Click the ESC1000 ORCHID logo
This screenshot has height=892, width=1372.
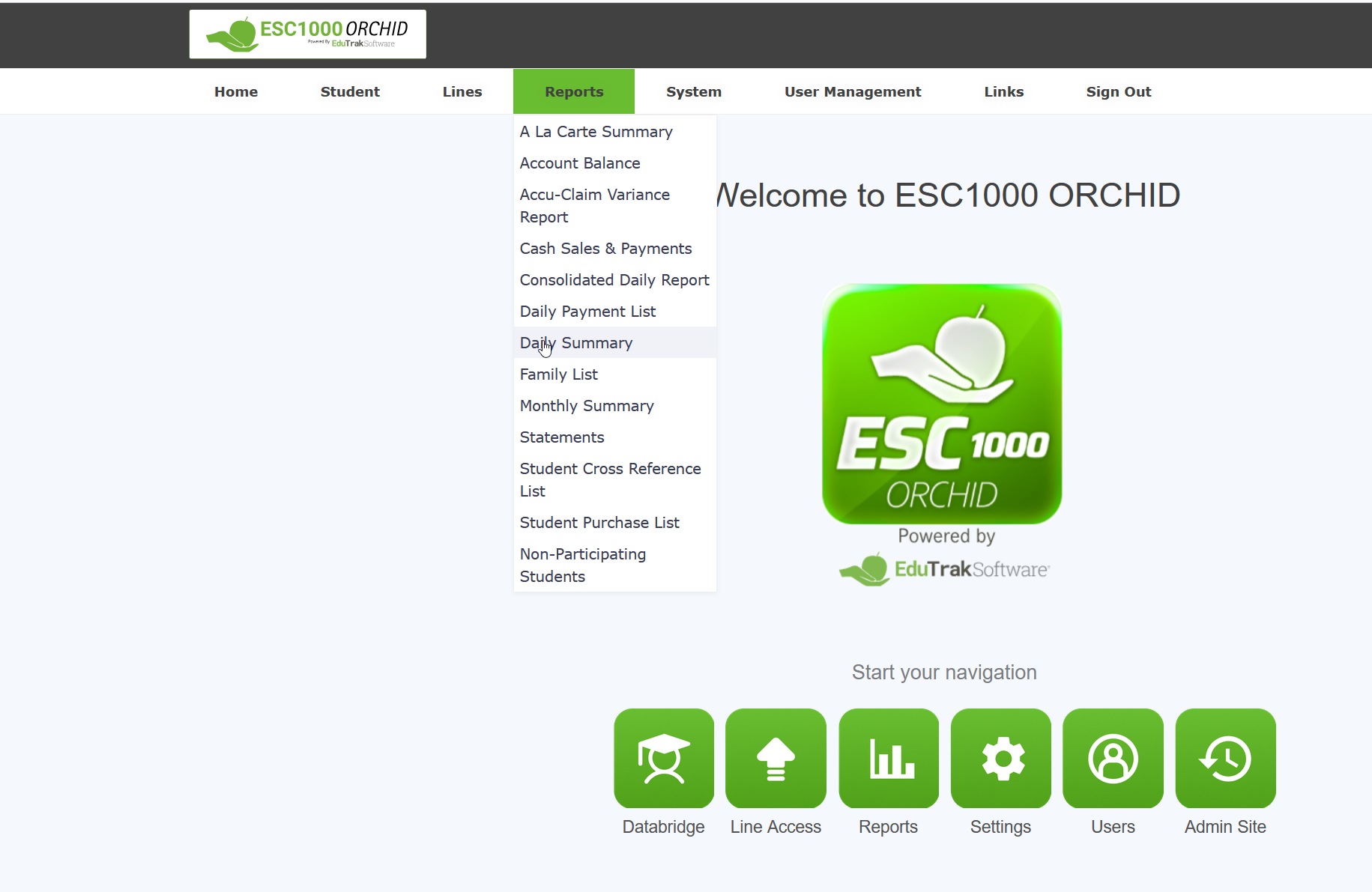[x=307, y=34]
